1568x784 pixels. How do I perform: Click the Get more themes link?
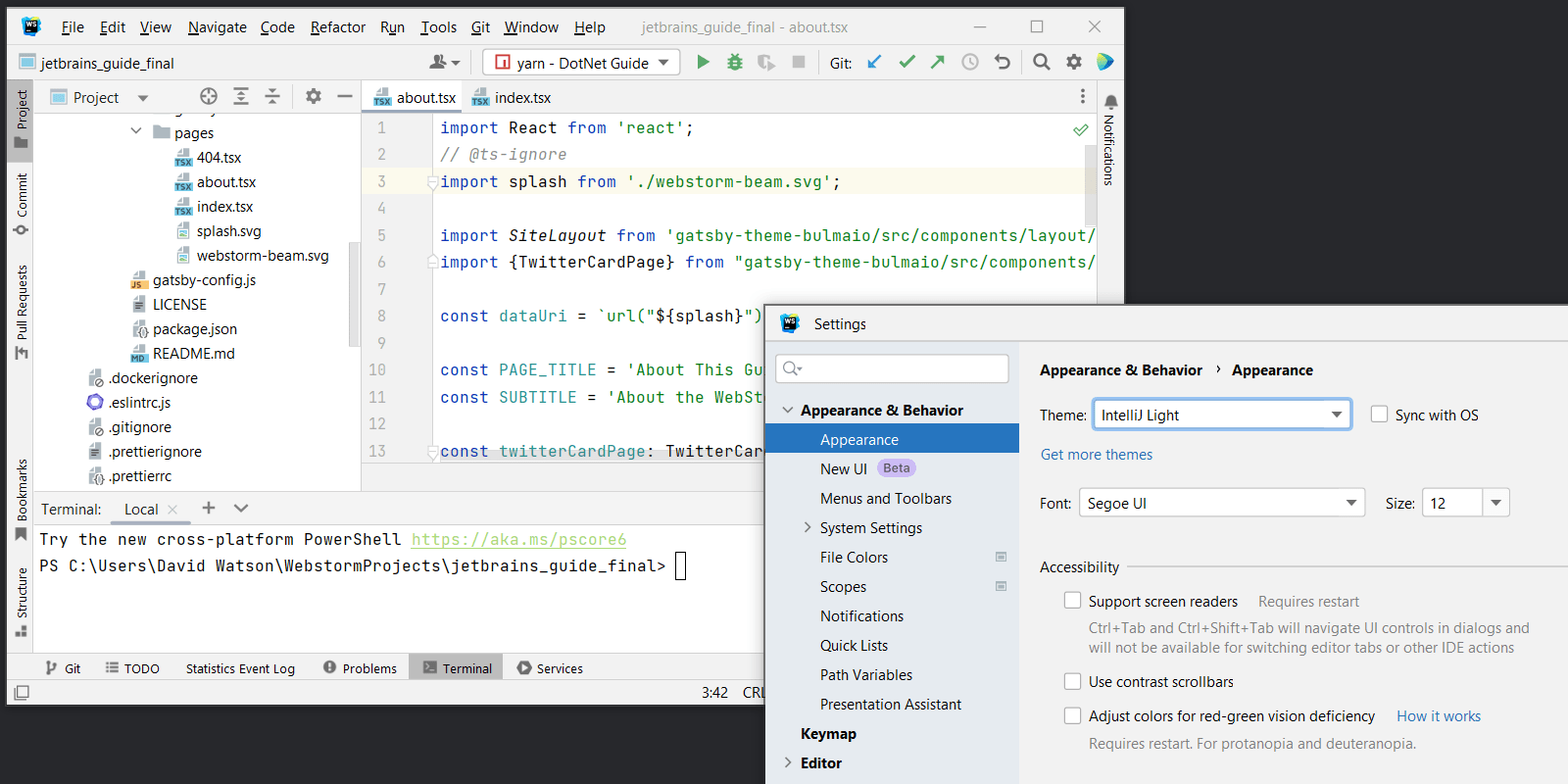(x=1096, y=455)
